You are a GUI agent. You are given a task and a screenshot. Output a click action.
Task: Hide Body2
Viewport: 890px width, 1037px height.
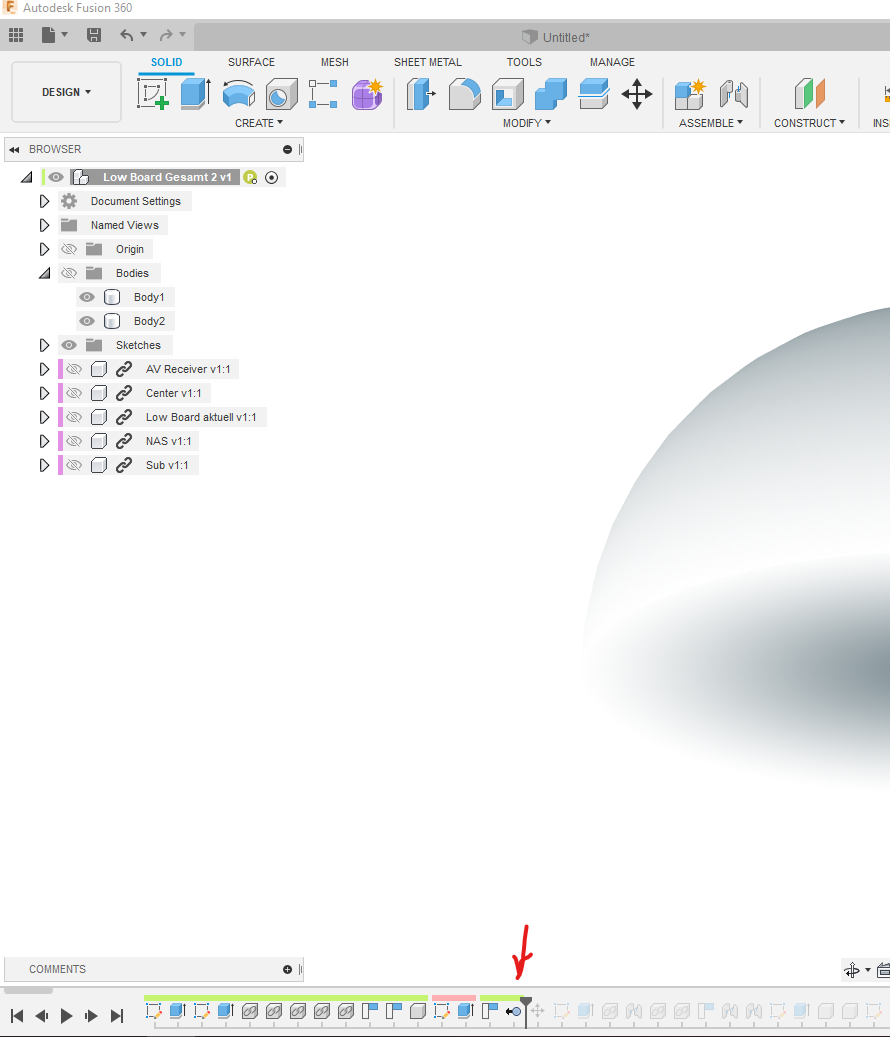tap(87, 321)
